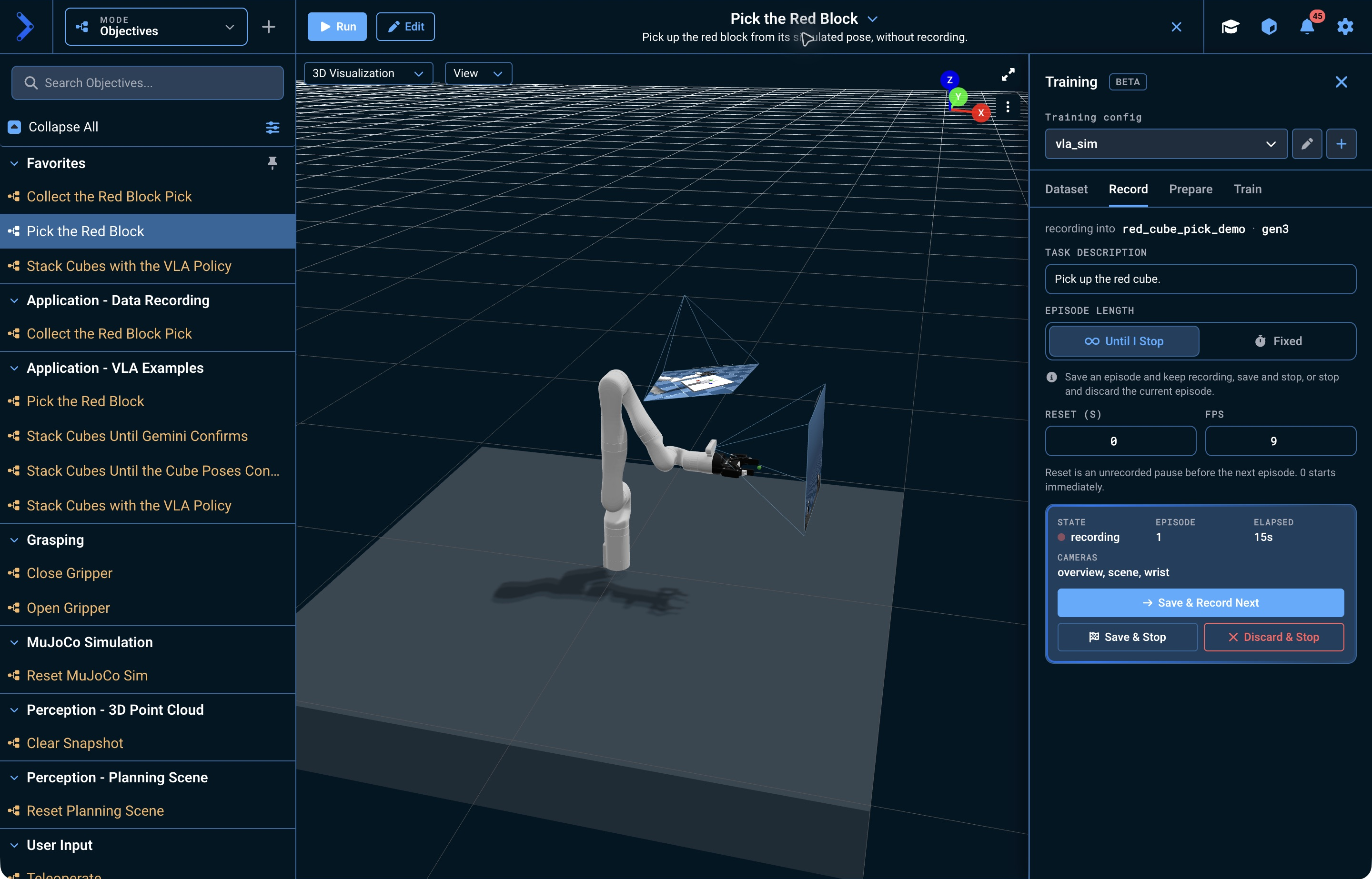Select Until I Stop episode length

pos(1124,341)
